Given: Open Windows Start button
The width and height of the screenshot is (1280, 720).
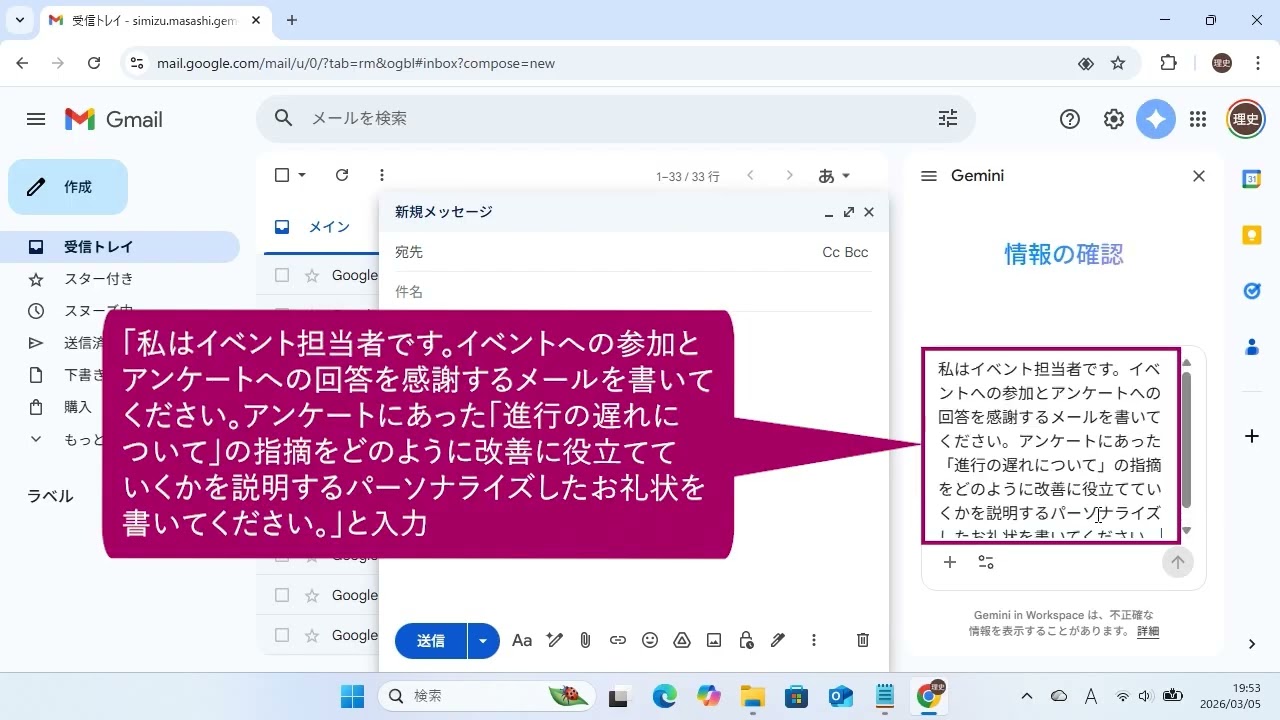Looking at the screenshot, I should tap(352, 696).
